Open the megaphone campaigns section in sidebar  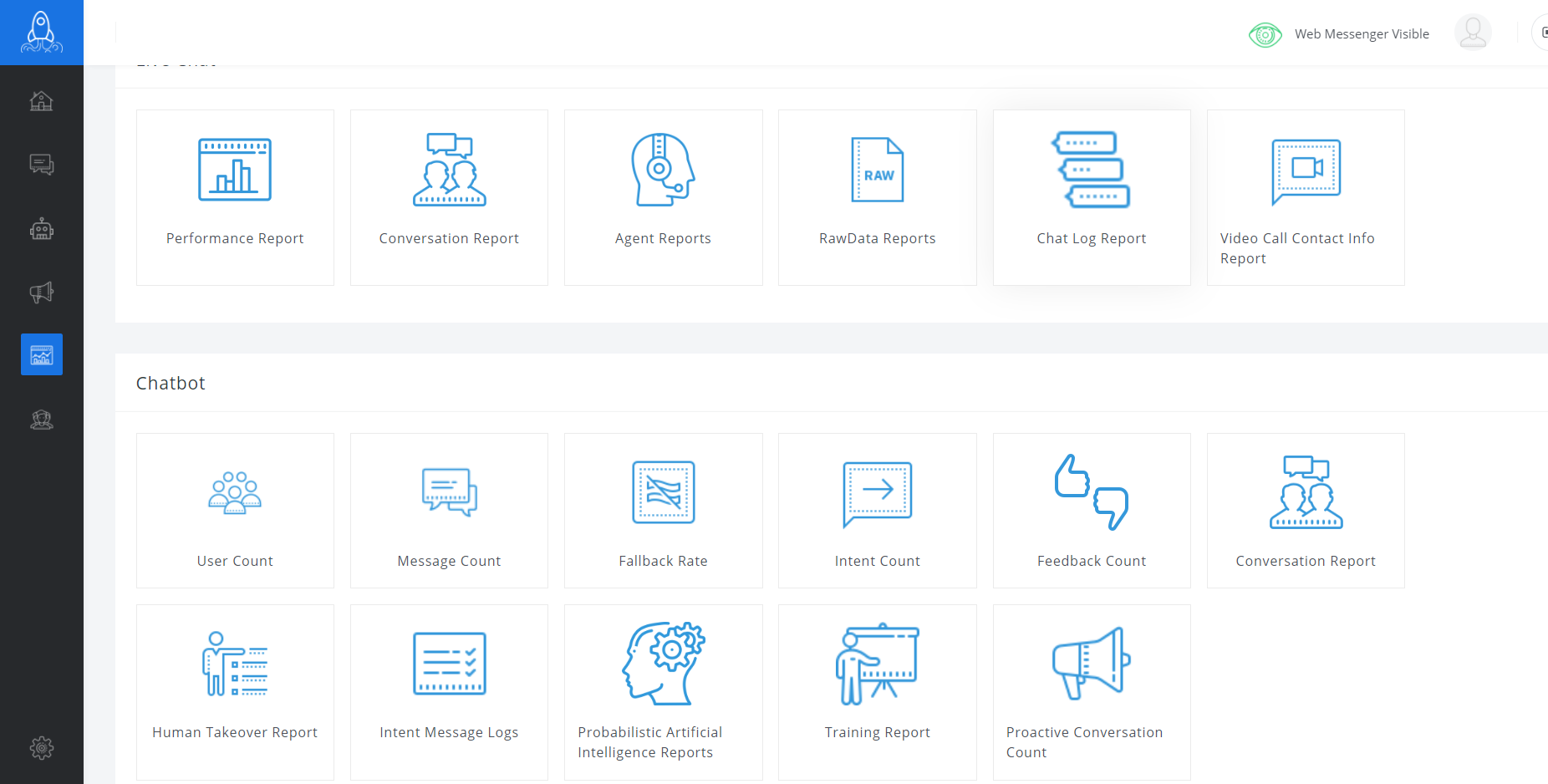[41, 293]
